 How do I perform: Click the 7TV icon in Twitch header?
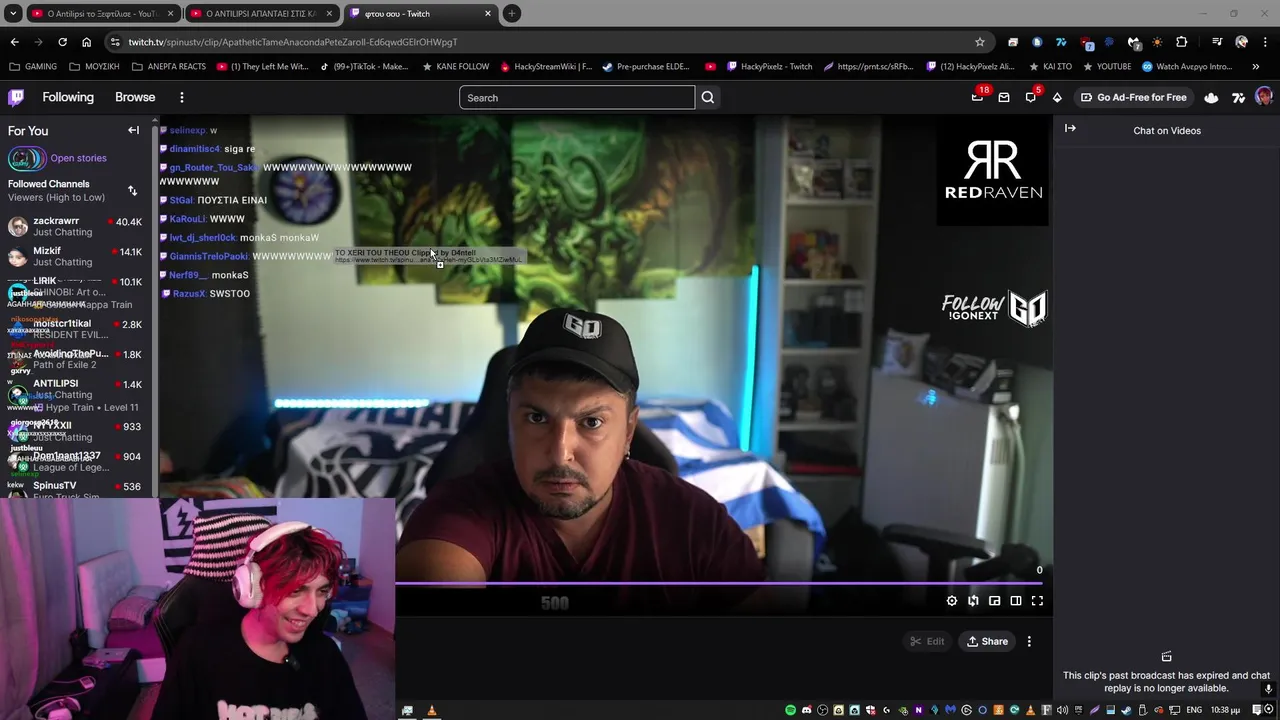(x=1238, y=97)
